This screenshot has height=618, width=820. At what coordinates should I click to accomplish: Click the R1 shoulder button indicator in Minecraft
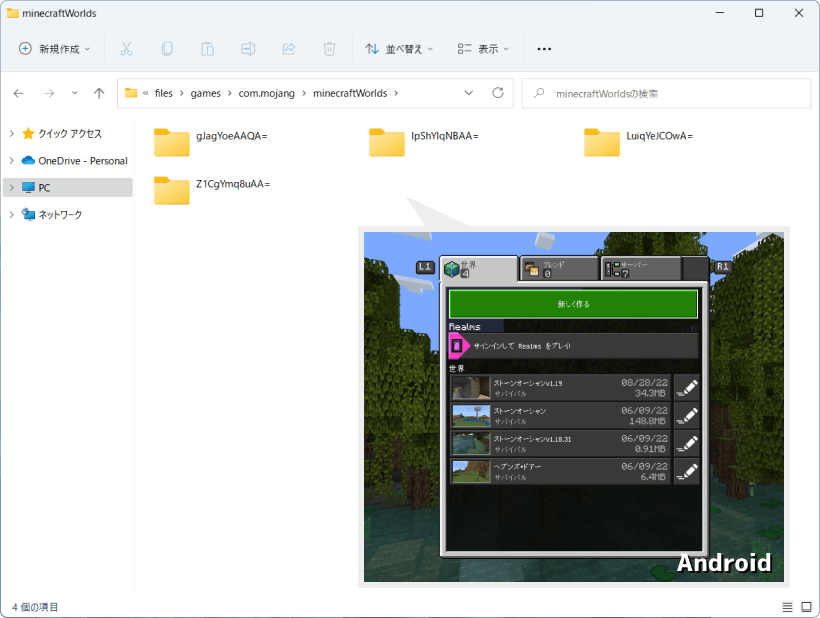pyautogui.click(x=723, y=267)
